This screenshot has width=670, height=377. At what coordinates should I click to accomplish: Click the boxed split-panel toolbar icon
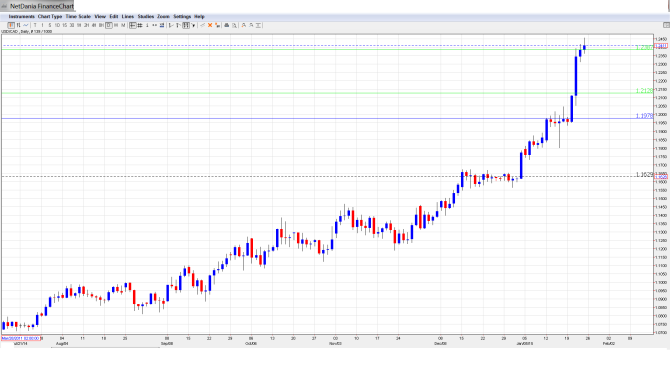pos(186,26)
